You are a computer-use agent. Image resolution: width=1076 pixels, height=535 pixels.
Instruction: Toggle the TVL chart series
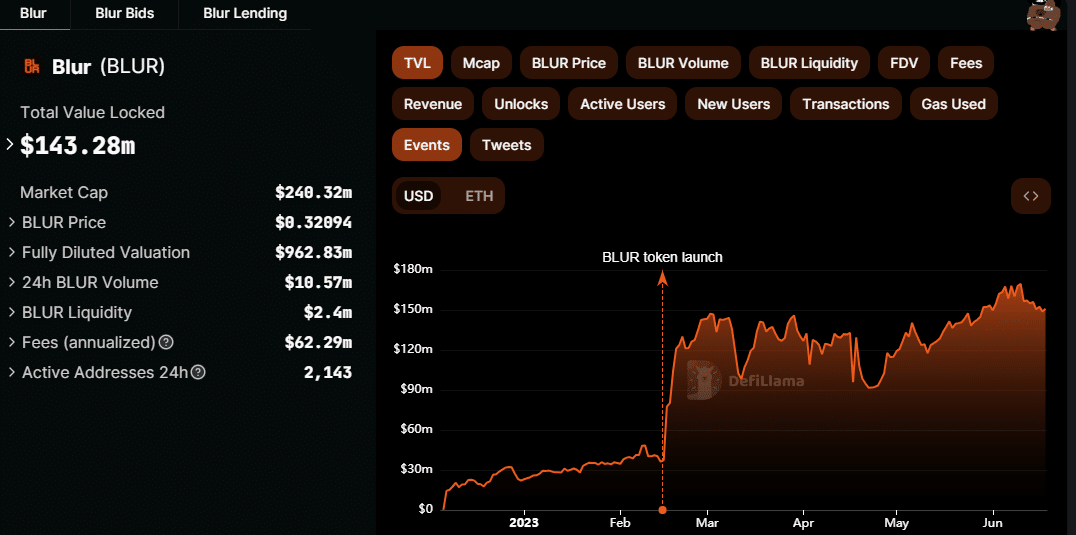(417, 63)
